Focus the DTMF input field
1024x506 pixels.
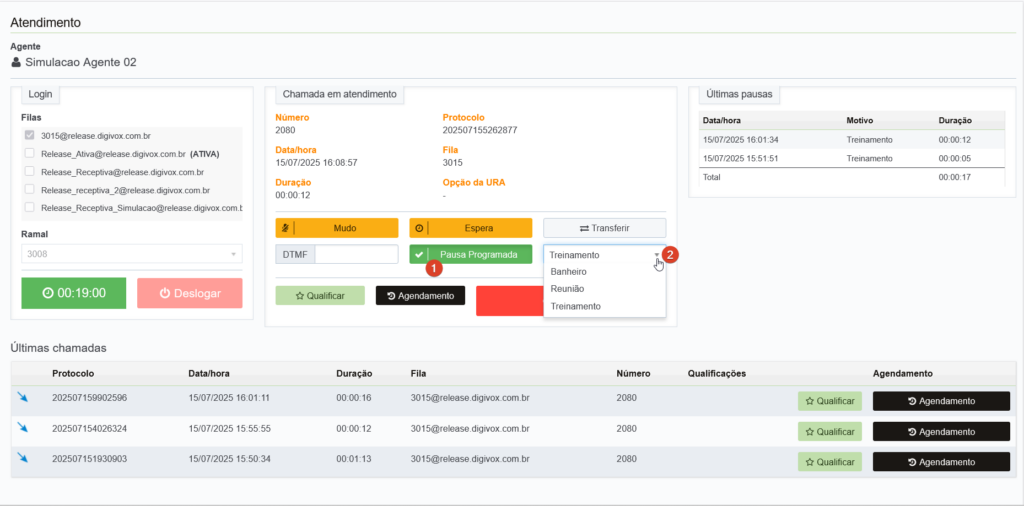coord(357,254)
